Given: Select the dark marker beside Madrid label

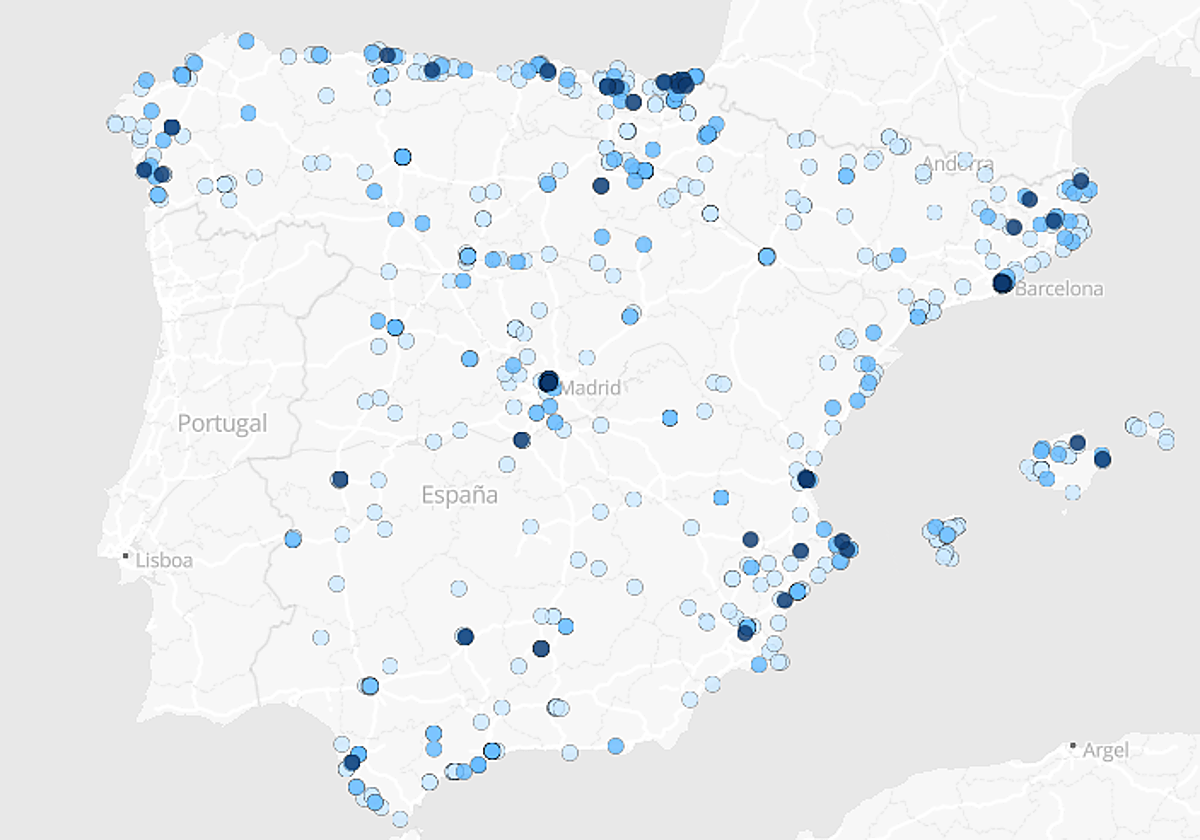Looking at the screenshot, I should 548,381.
